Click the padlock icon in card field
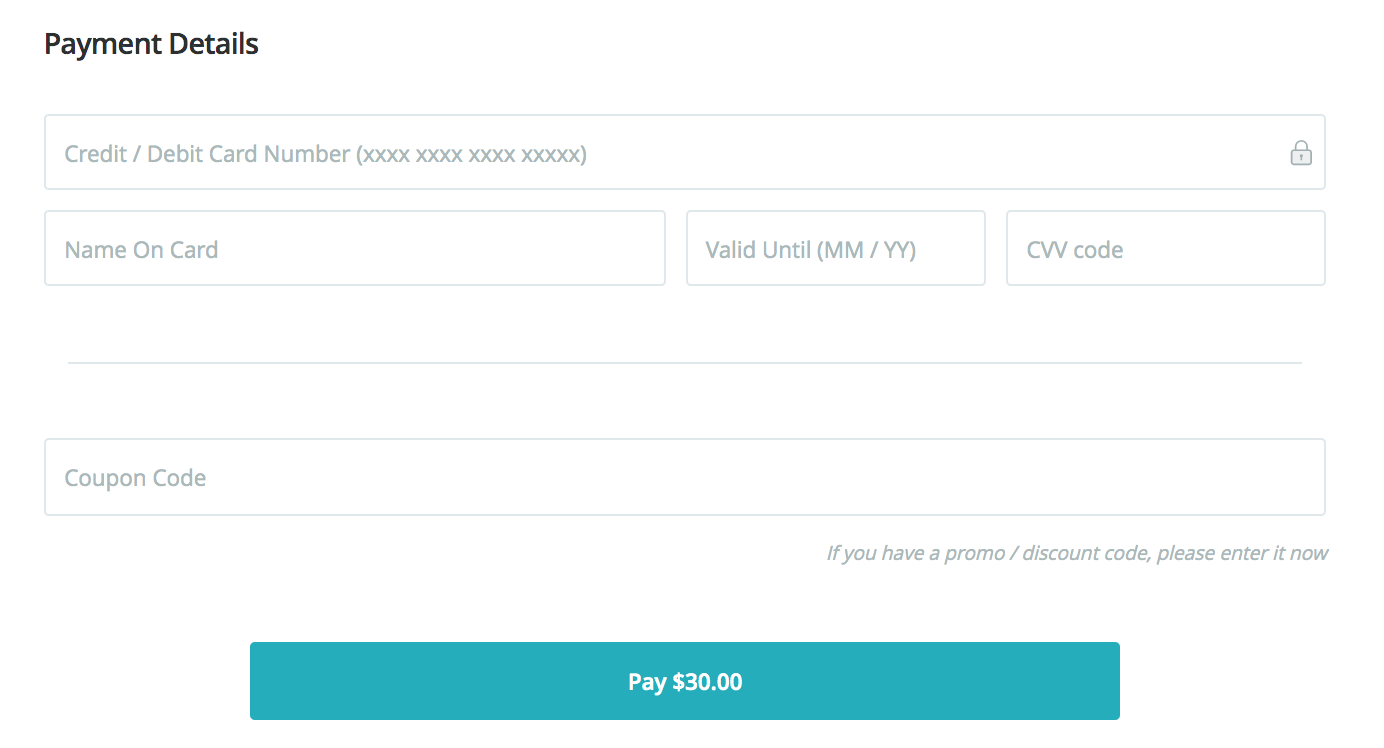The height and width of the screenshot is (748, 1384). tap(1300, 153)
